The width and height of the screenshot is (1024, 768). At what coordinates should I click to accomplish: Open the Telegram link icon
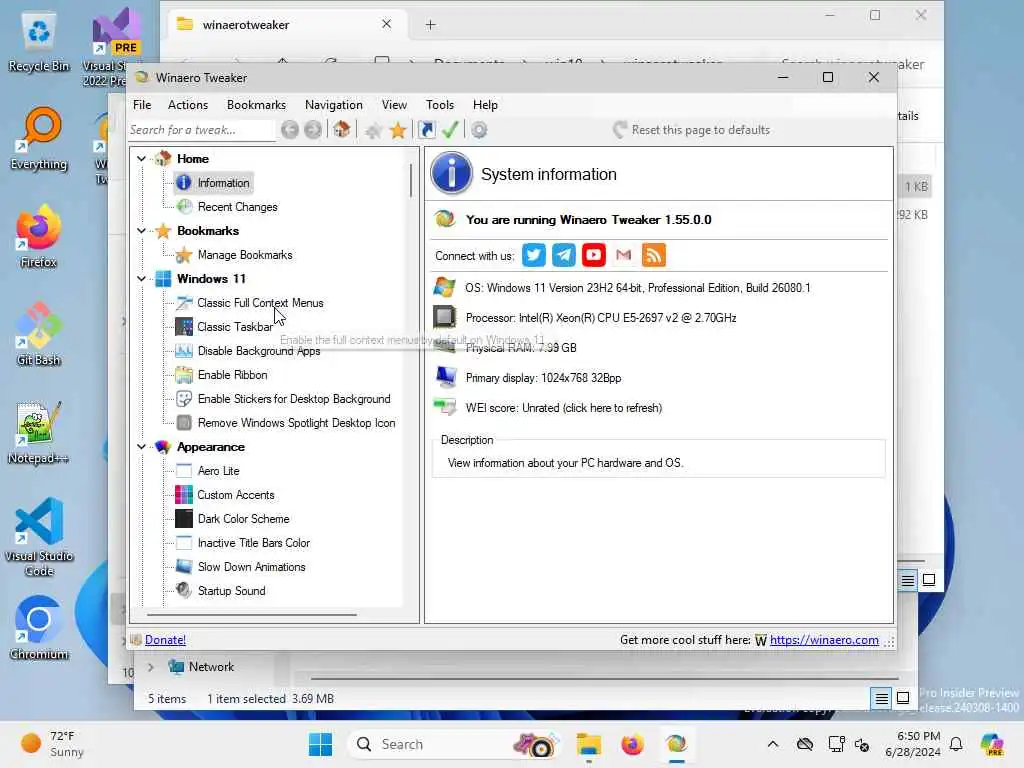click(x=564, y=255)
